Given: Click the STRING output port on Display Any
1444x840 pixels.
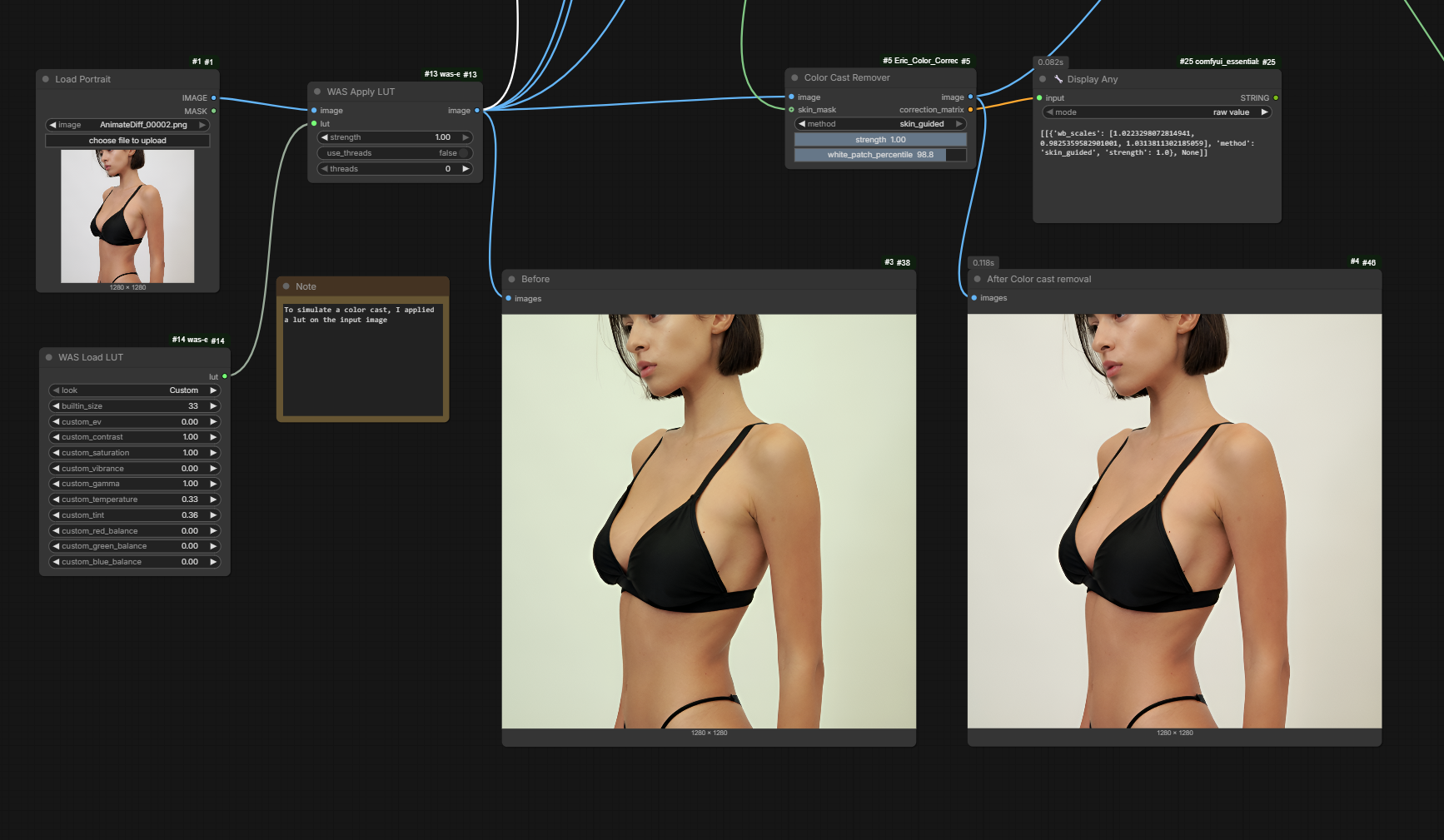Looking at the screenshot, I should (1276, 97).
